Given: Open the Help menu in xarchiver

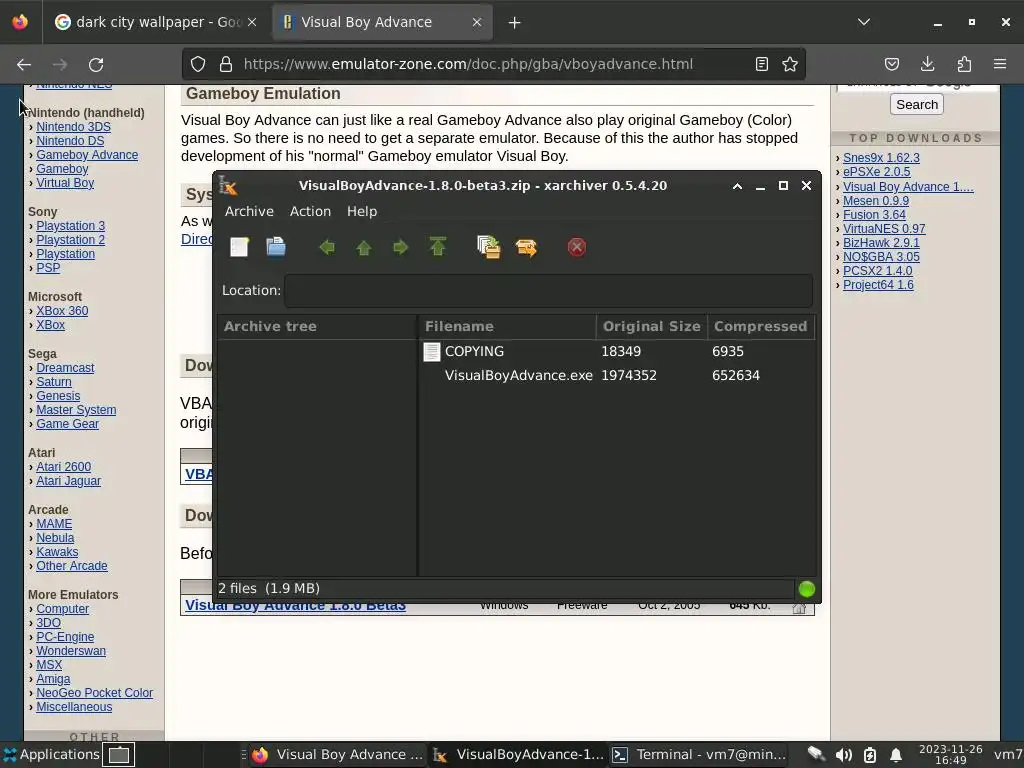Looking at the screenshot, I should click(x=362, y=212).
